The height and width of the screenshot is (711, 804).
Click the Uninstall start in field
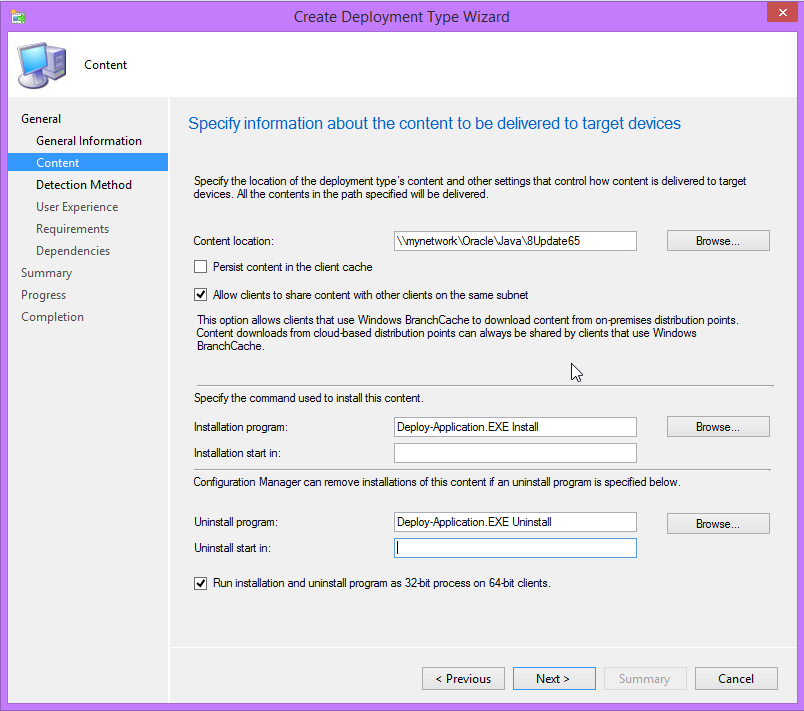(x=514, y=547)
